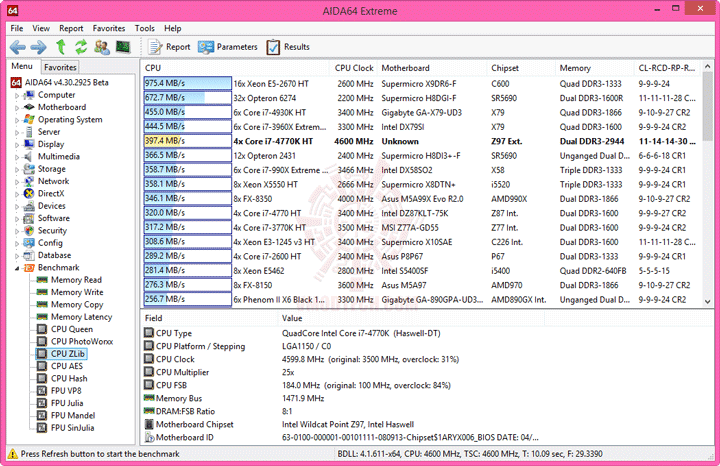Click the green Refresh icon
This screenshot has width=720, height=466.
coord(81,47)
